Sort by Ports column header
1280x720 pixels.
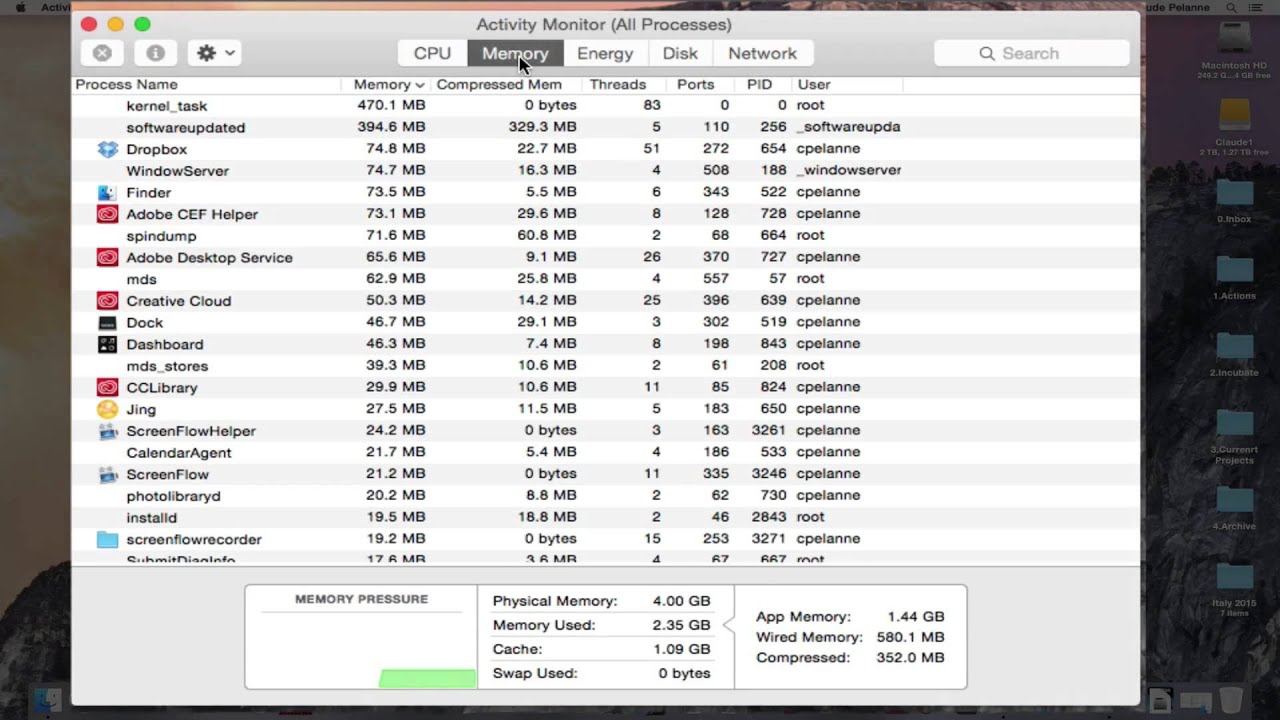click(695, 85)
